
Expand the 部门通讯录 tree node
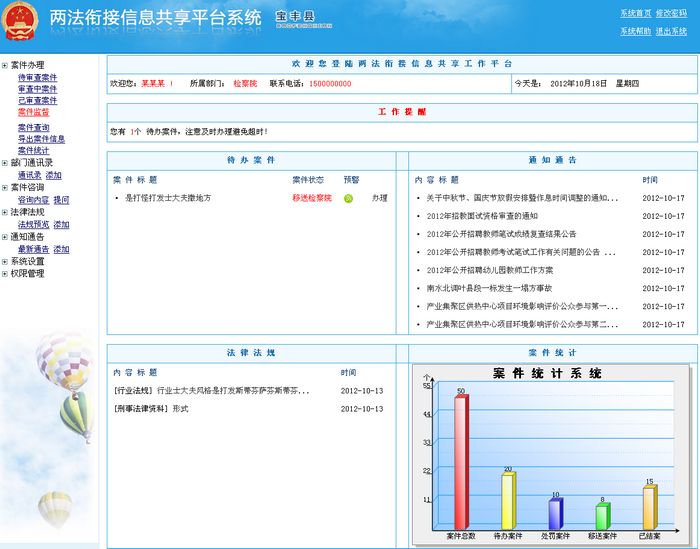5,162
